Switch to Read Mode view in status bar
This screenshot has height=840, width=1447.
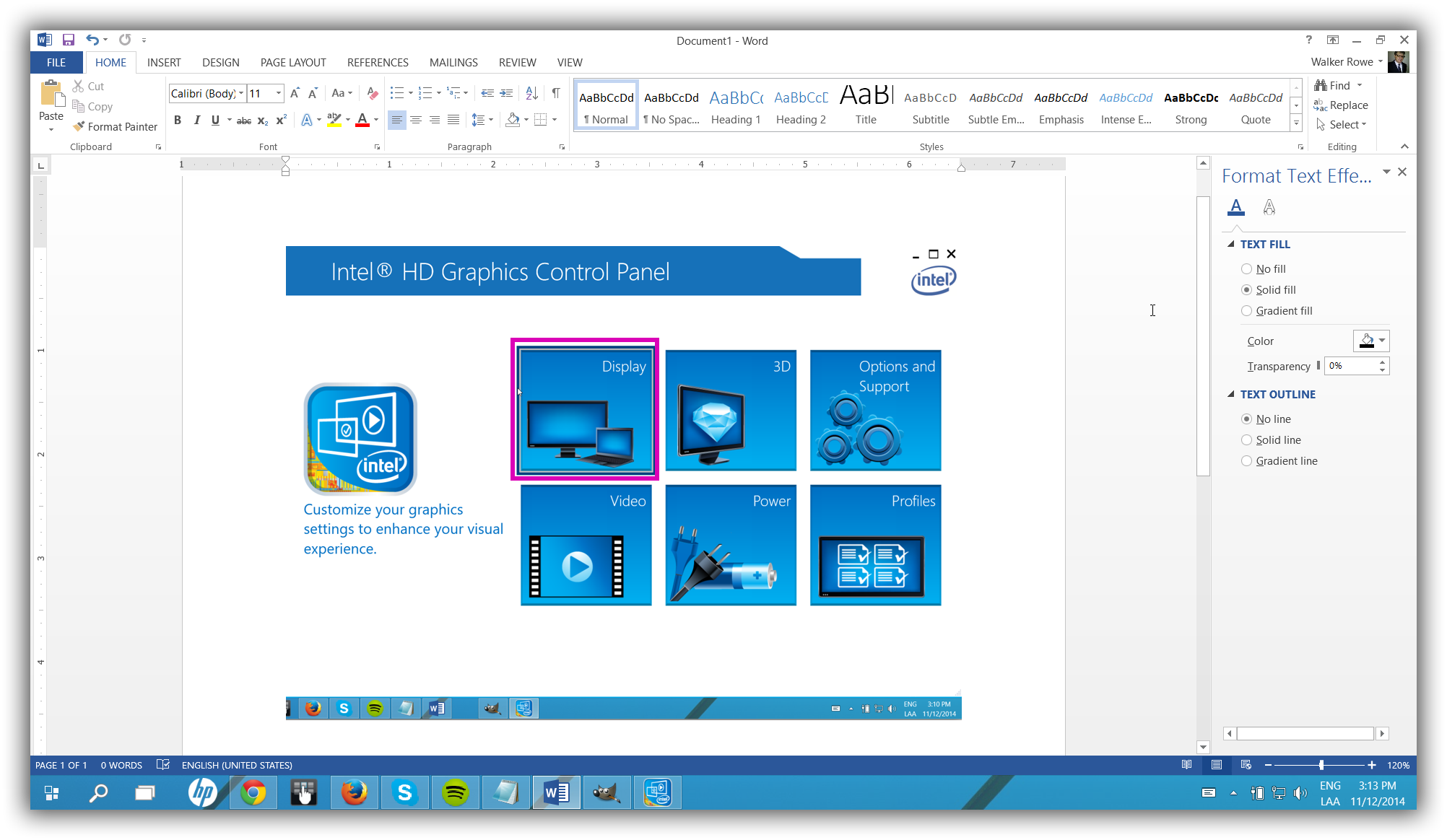[1186, 765]
